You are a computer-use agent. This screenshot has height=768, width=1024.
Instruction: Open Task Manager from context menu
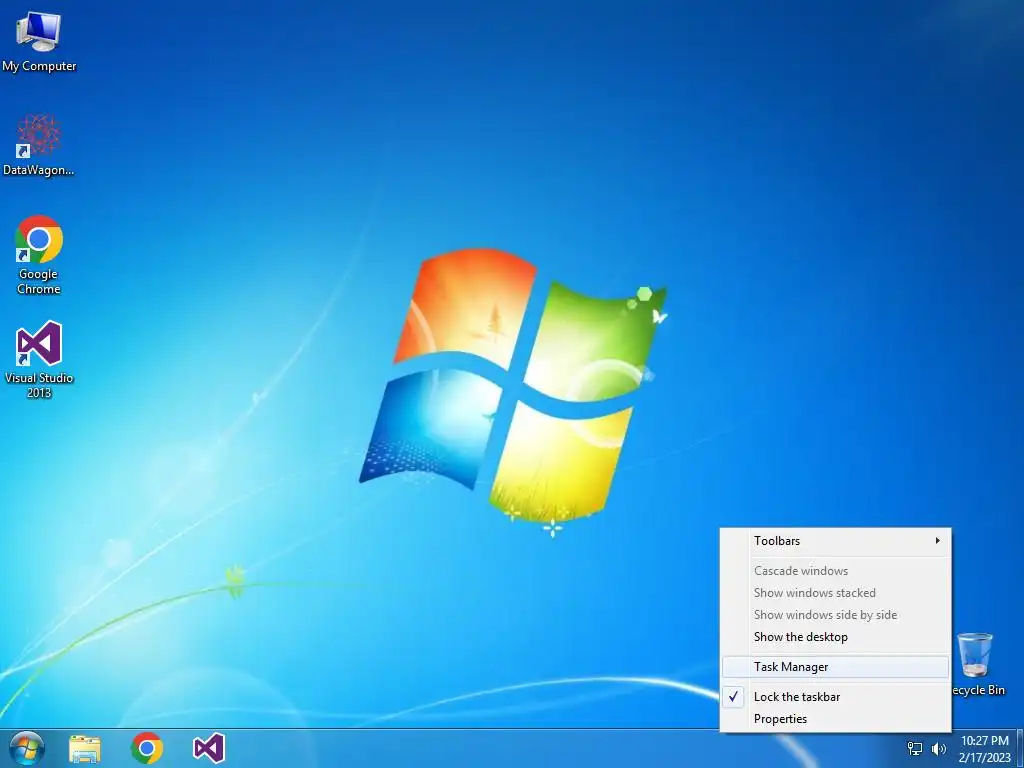835,667
